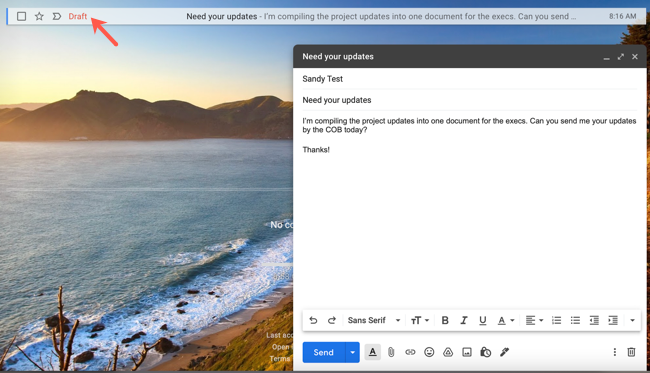
Task: Decrease the indent level
Action: click(594, 320)
